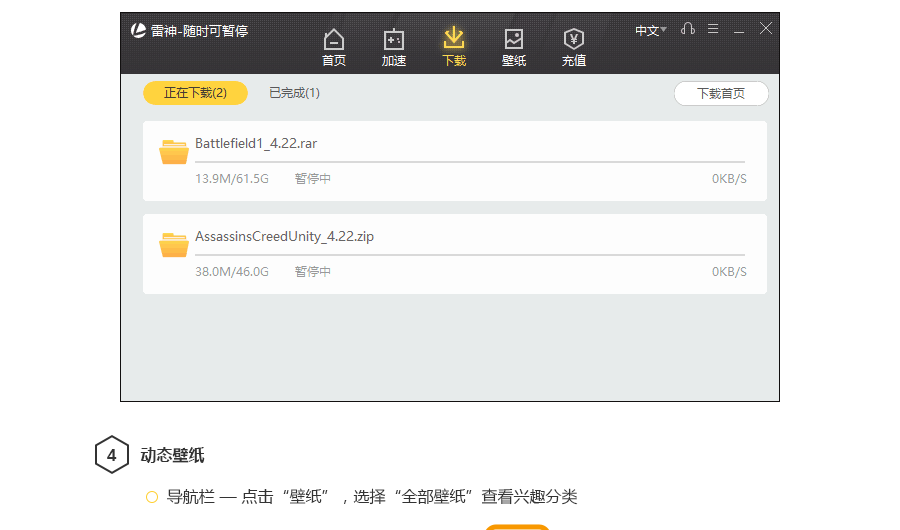The height and width of the screenshot is (530, 900).
Task: Select file name AssassinsCreedUnity_4.22.zip
Action: (x=284, y=237)
